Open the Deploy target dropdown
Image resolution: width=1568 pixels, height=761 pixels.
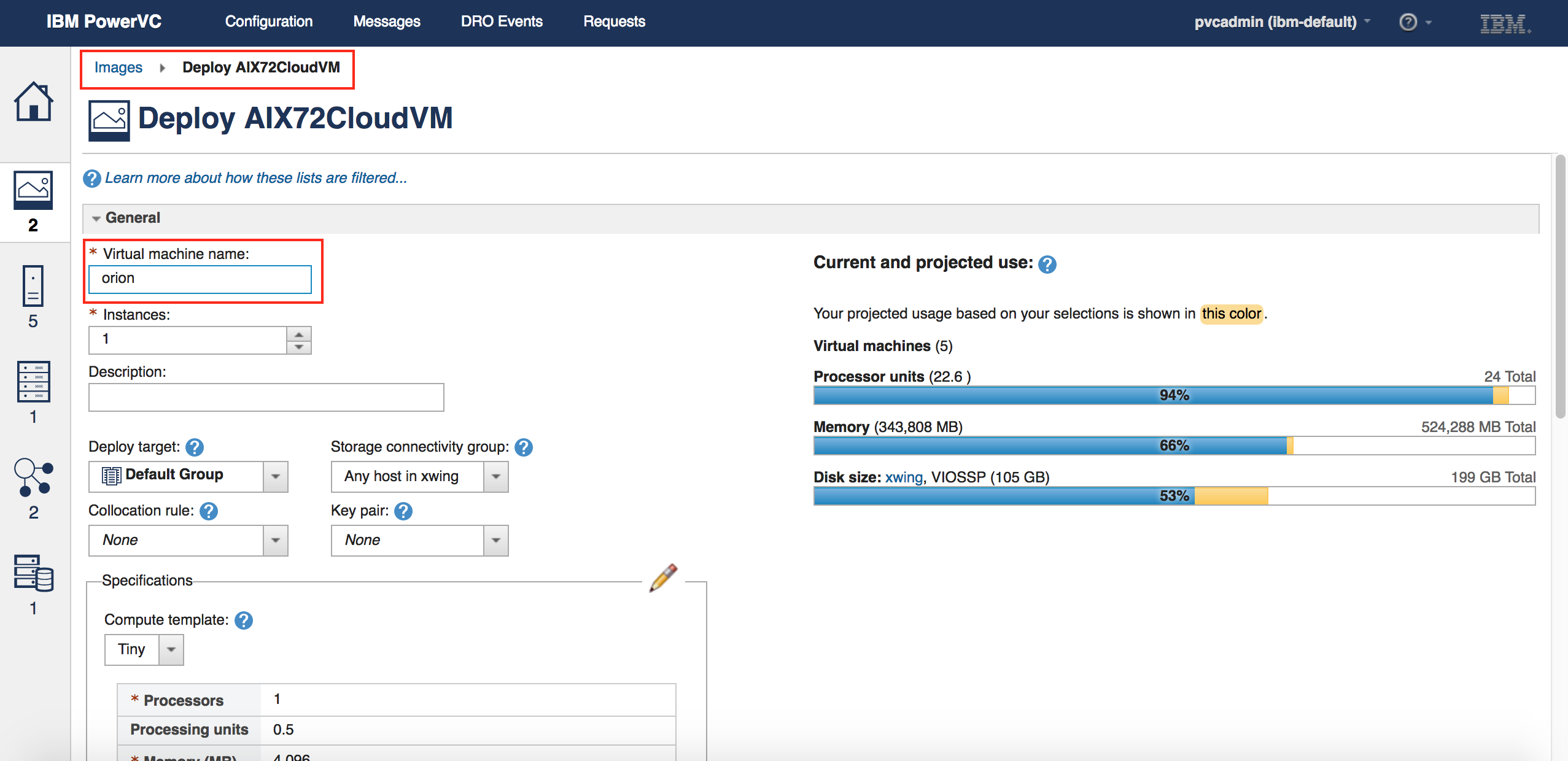coord(276,477)
